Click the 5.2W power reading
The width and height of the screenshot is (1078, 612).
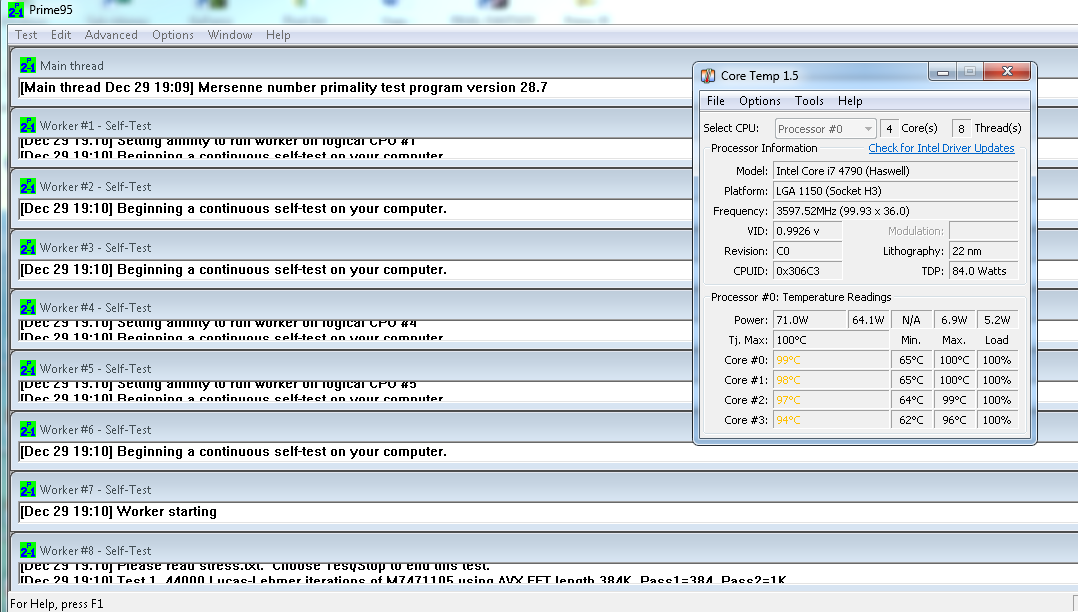[x=997, y=320]
